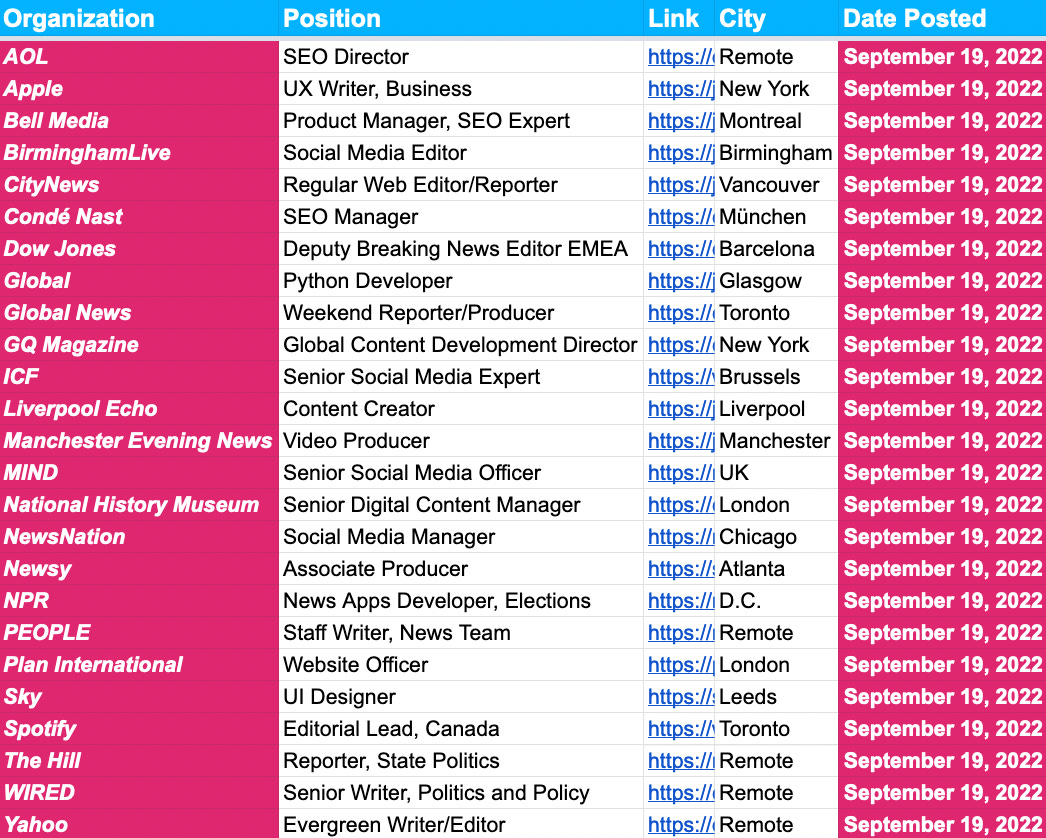Image resolution: width=1046 pixels, height=838 pixels.
Task: Select the Link column header
Action: pos(679,18)
